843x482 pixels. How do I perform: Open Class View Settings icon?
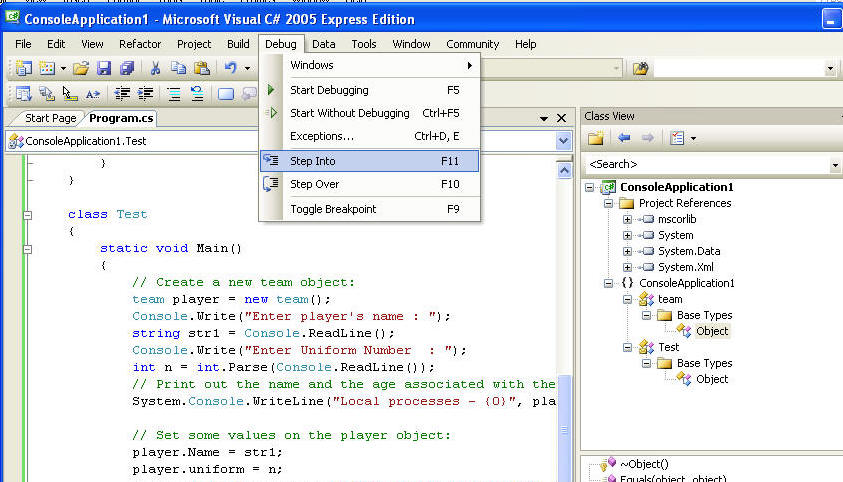[677, 138]
